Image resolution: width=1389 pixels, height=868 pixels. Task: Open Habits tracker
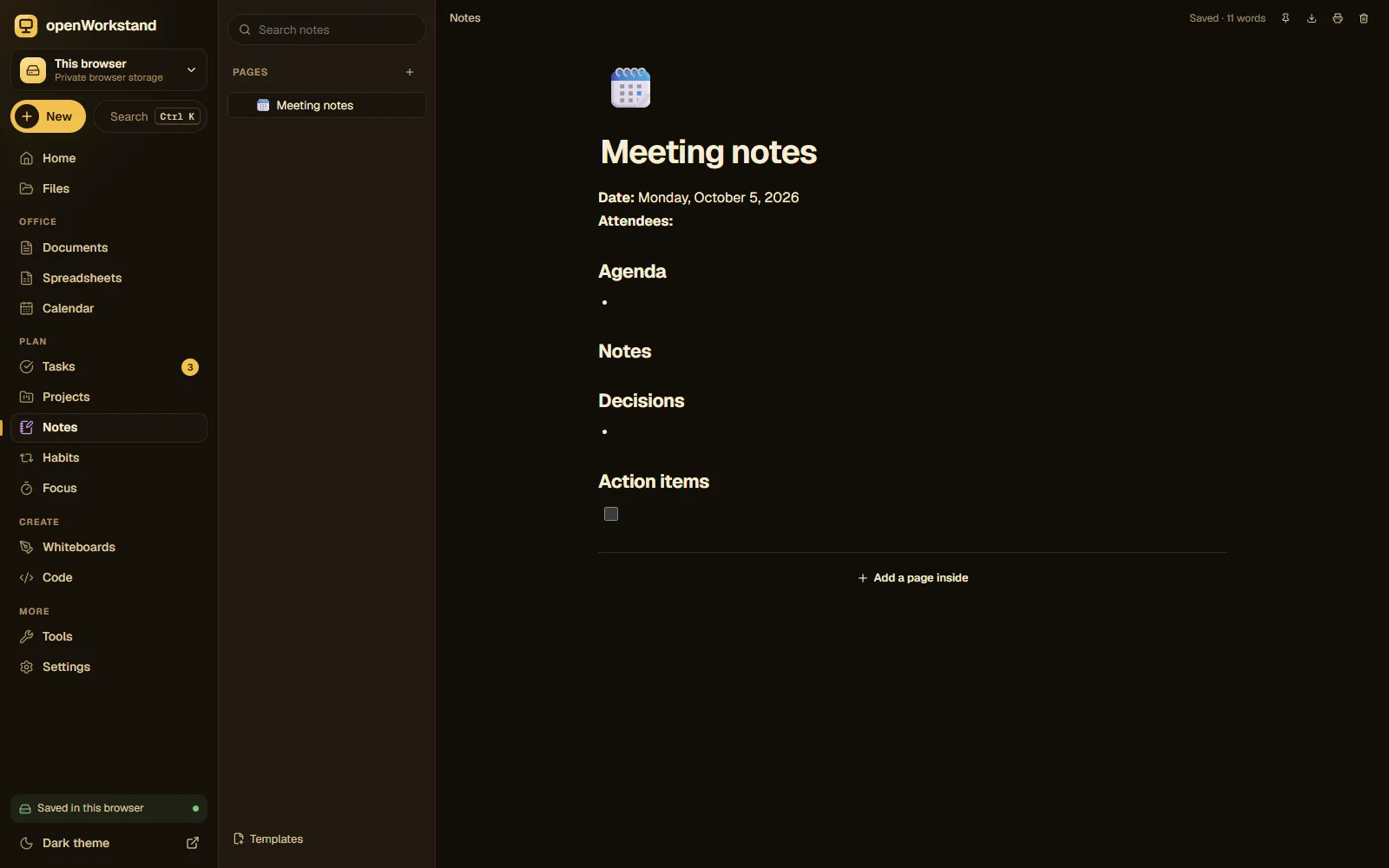click(109, 457)
